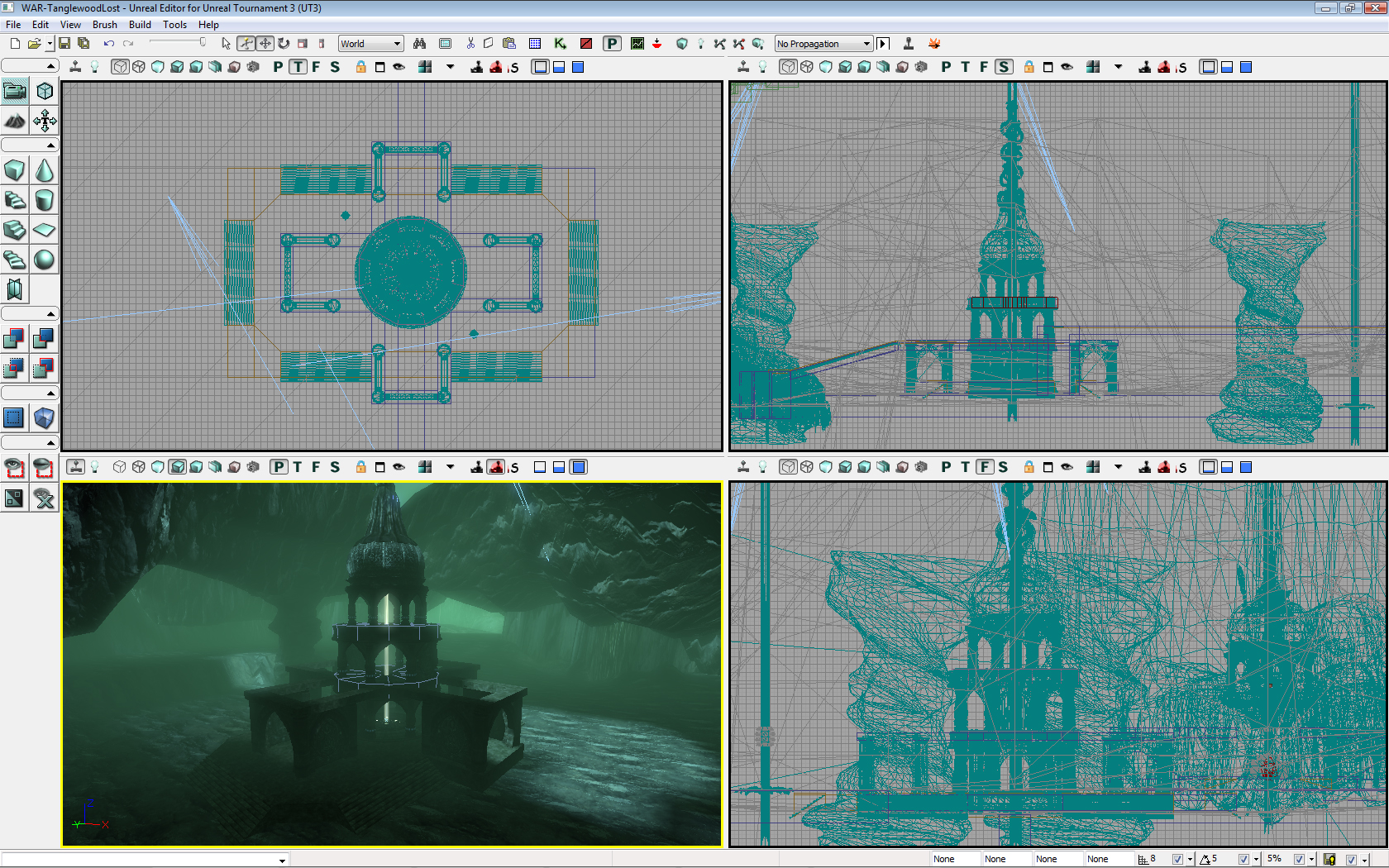Image resolution: width=1389 pixels, height=868 pixels.
Task: Select the Sheet brush builder
Action: click(45, 230)
